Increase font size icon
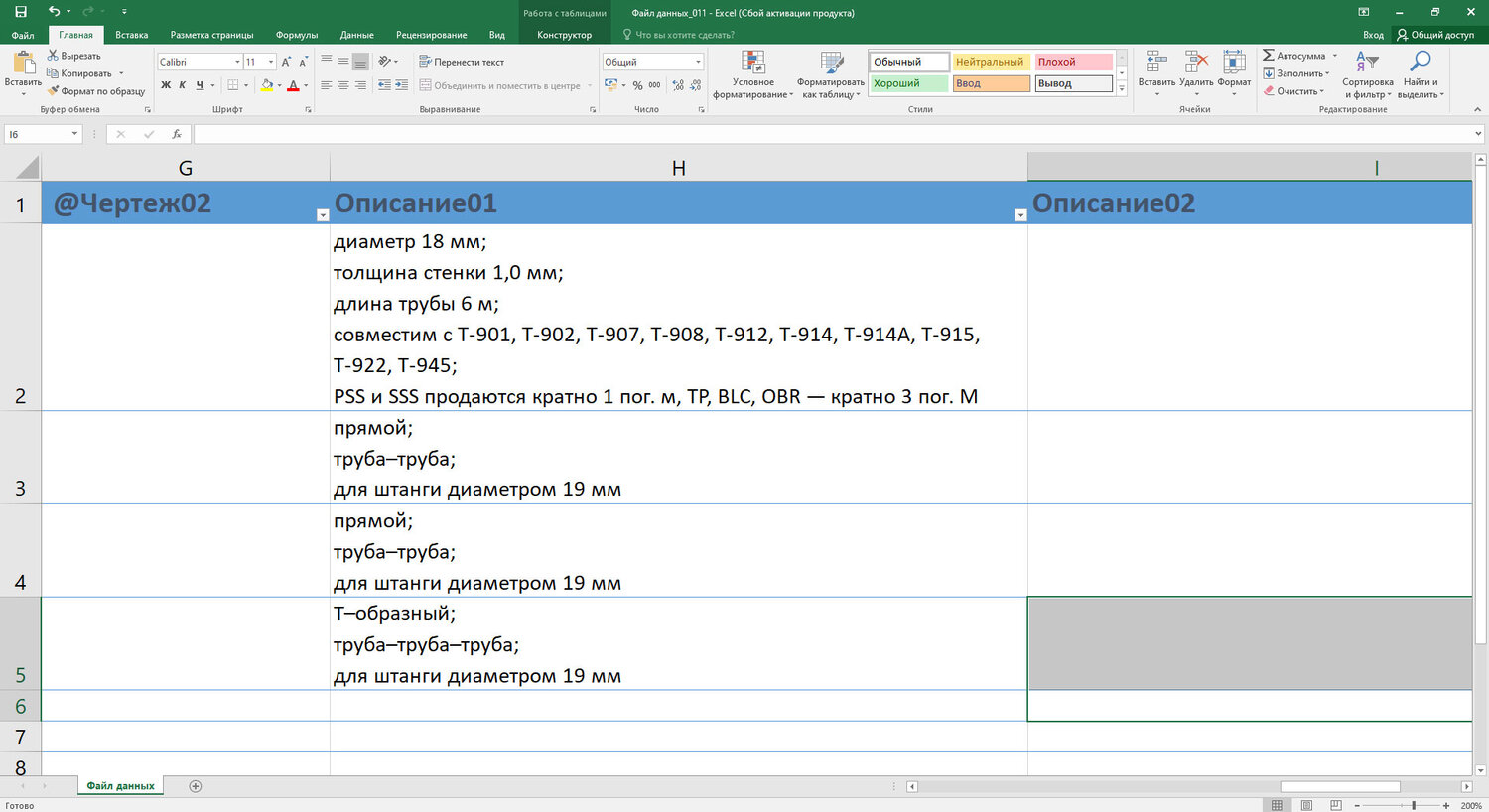 (285, 62)
